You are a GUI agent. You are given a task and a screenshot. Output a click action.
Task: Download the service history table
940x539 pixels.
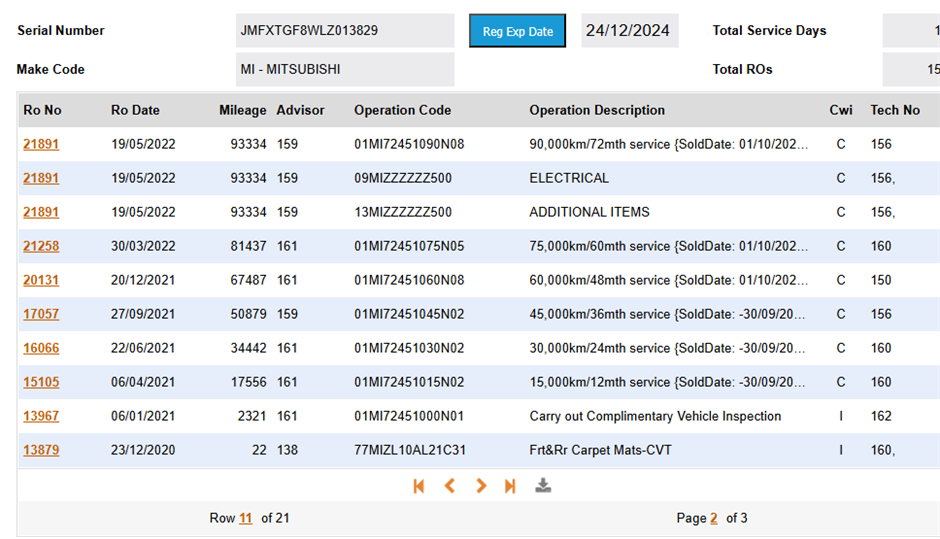[x=543, y=486]
